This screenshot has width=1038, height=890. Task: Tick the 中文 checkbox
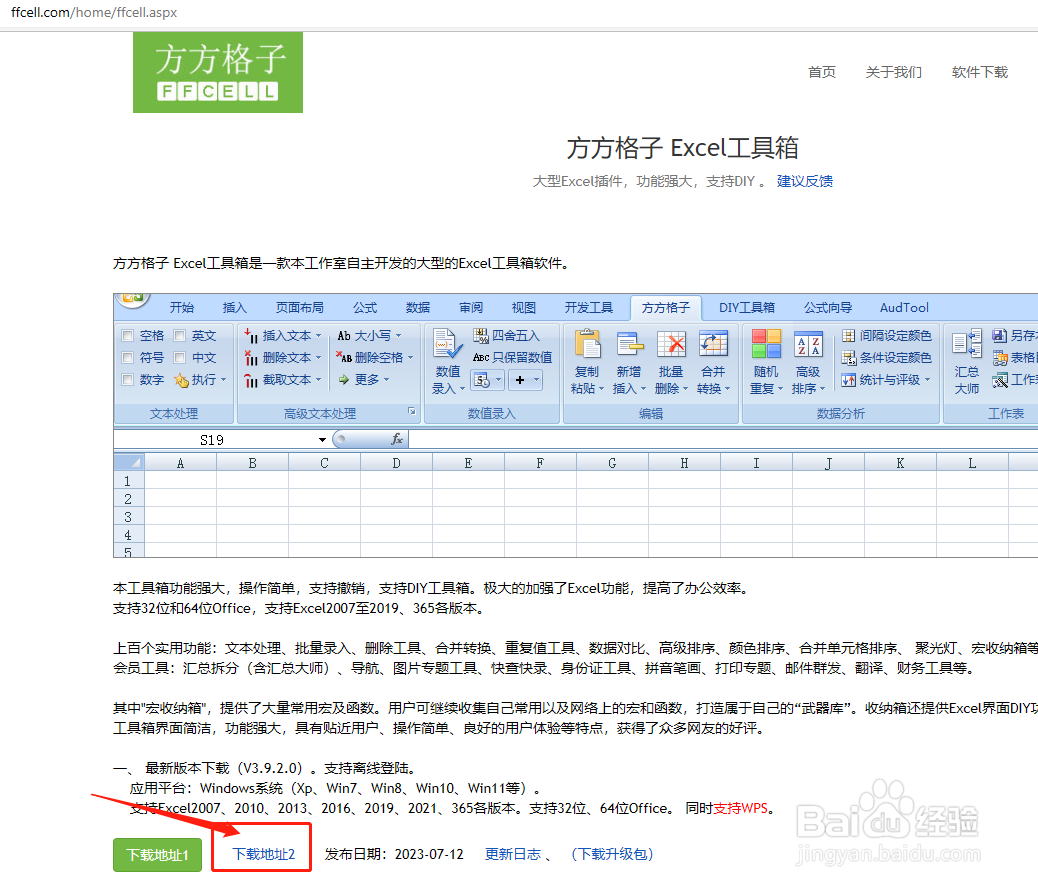tap(179, 358)
